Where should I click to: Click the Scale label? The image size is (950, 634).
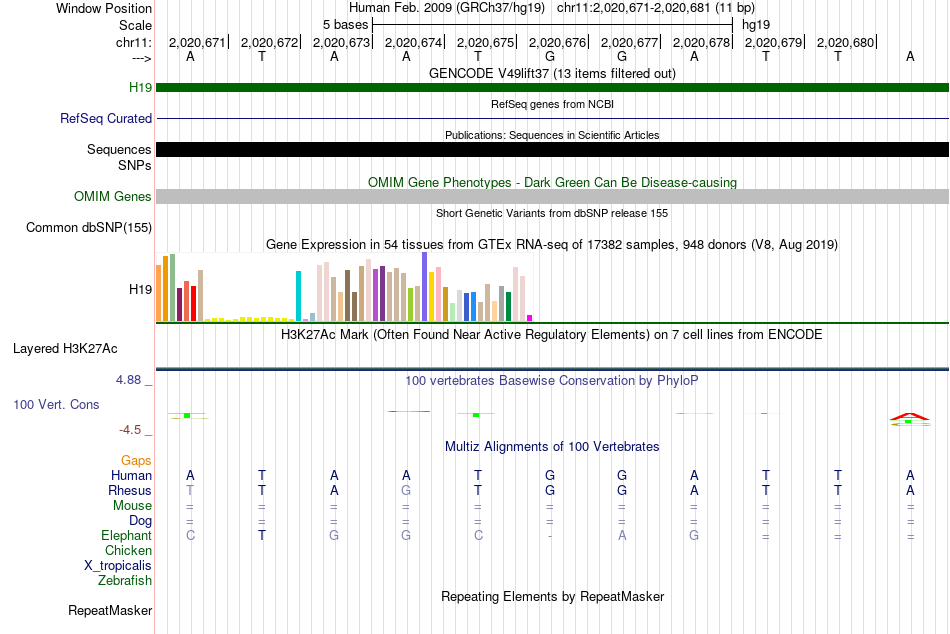pyautogui.click(x=135, y=25)
